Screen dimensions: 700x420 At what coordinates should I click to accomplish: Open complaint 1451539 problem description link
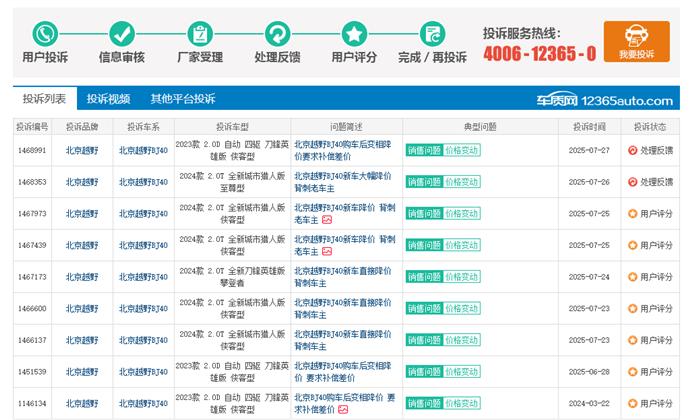[x=342, y=372]
